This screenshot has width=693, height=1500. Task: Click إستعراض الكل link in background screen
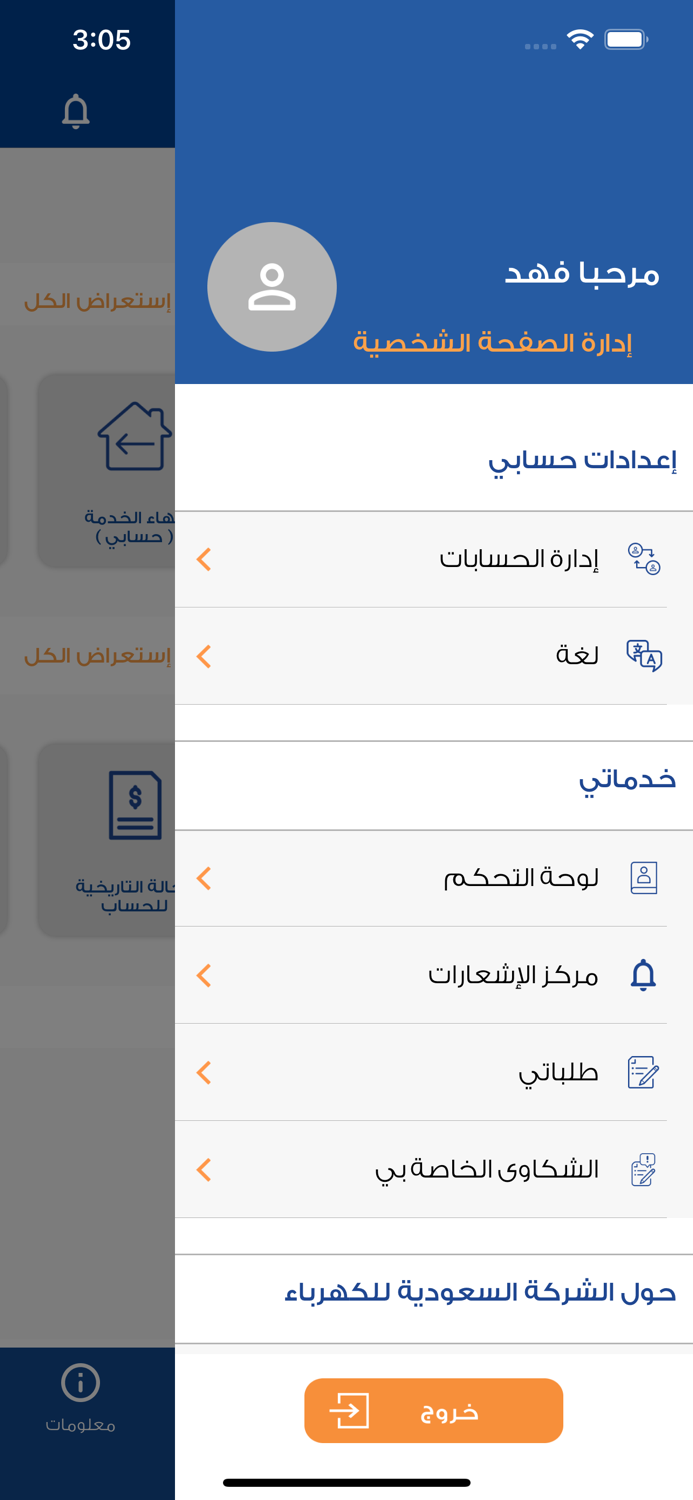(93, 297)
